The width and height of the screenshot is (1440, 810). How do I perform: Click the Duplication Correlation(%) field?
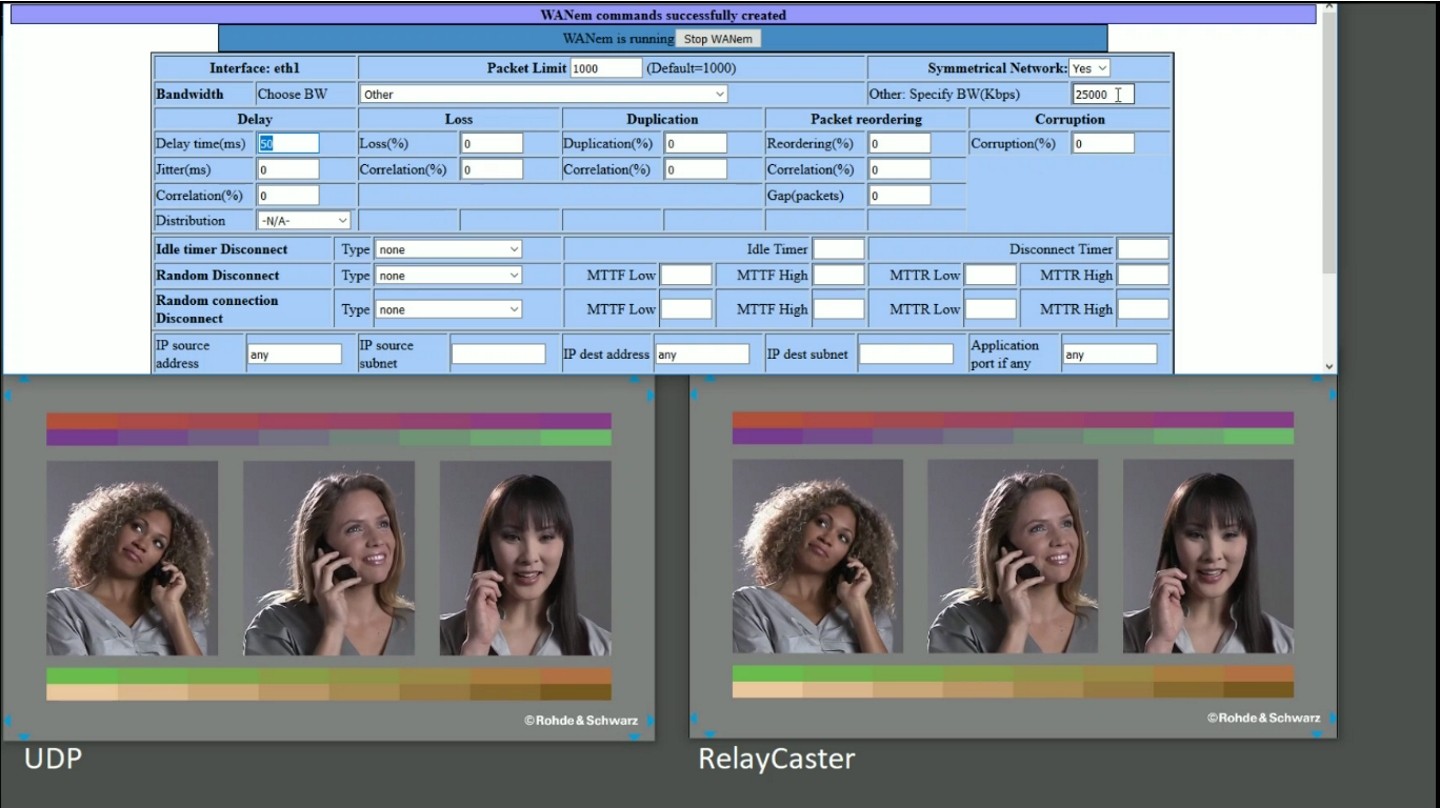pyautogui.click(x=696, y=169)
